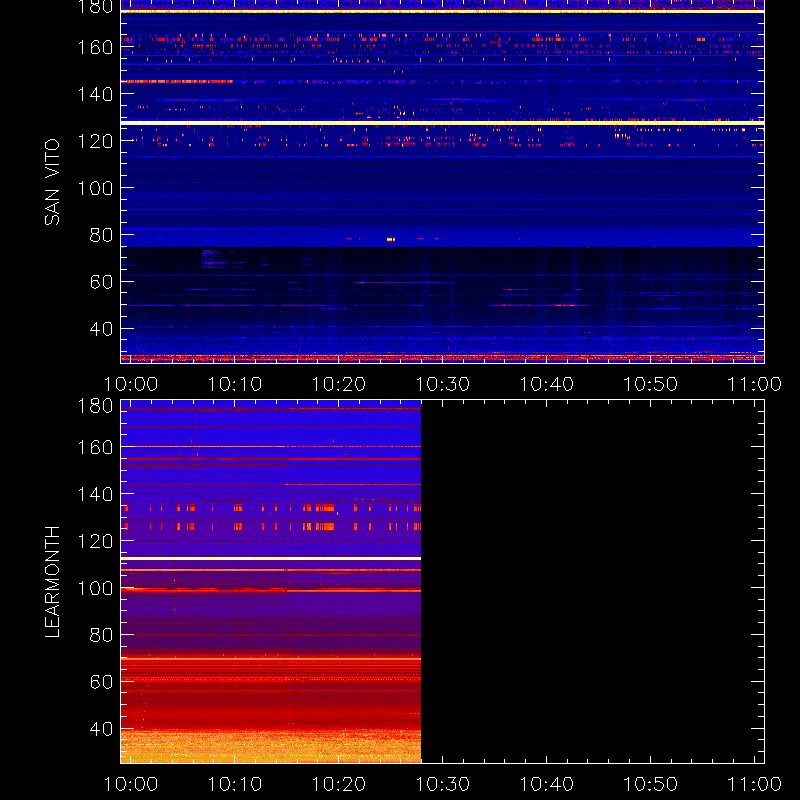Click 10:00 time label below Learmonth plot
Image resolution: width=800 pixels, height=800 pixels.
(131, 784)
